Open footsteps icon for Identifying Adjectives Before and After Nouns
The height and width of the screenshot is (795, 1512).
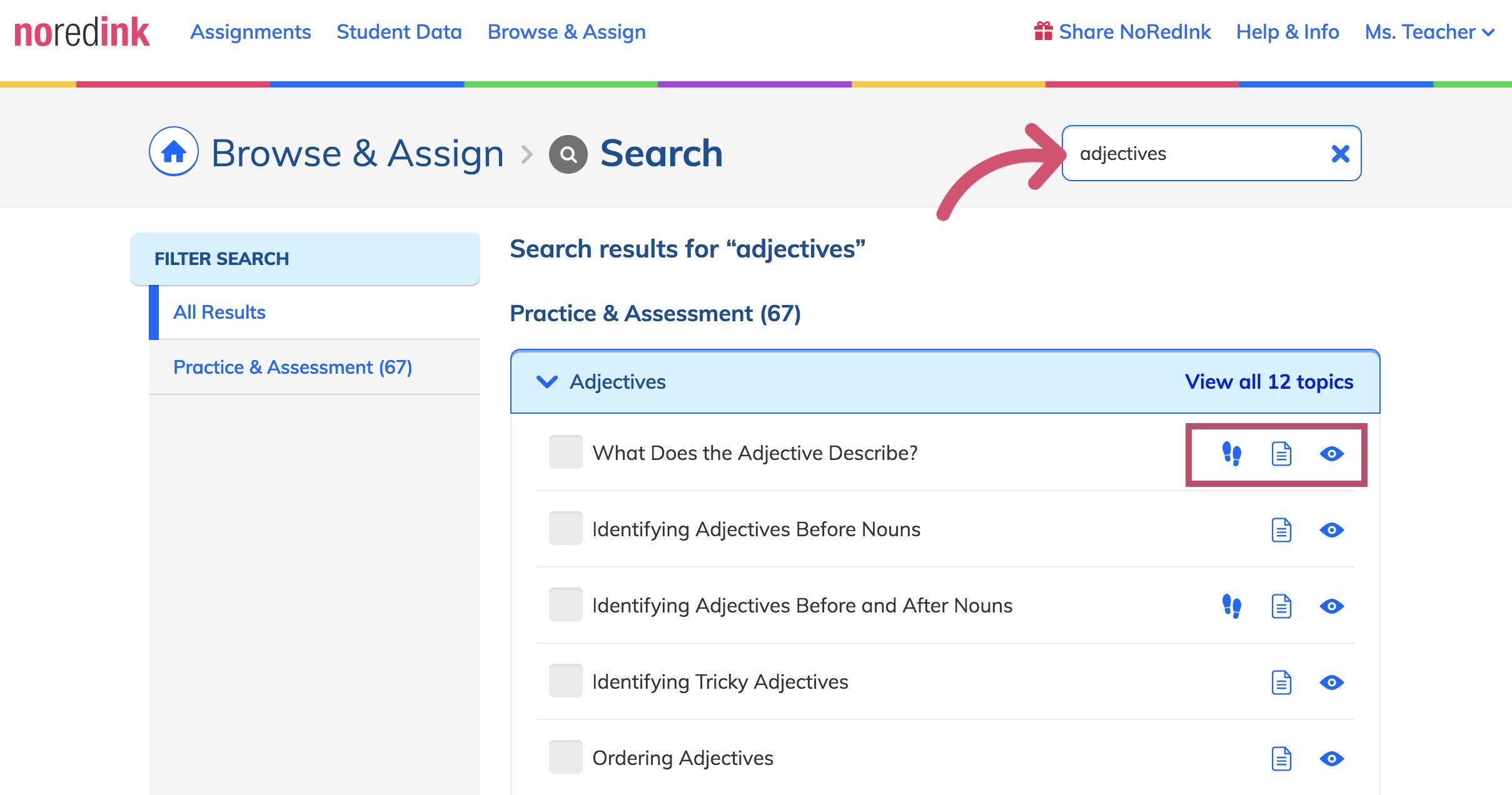(1232, 606)
